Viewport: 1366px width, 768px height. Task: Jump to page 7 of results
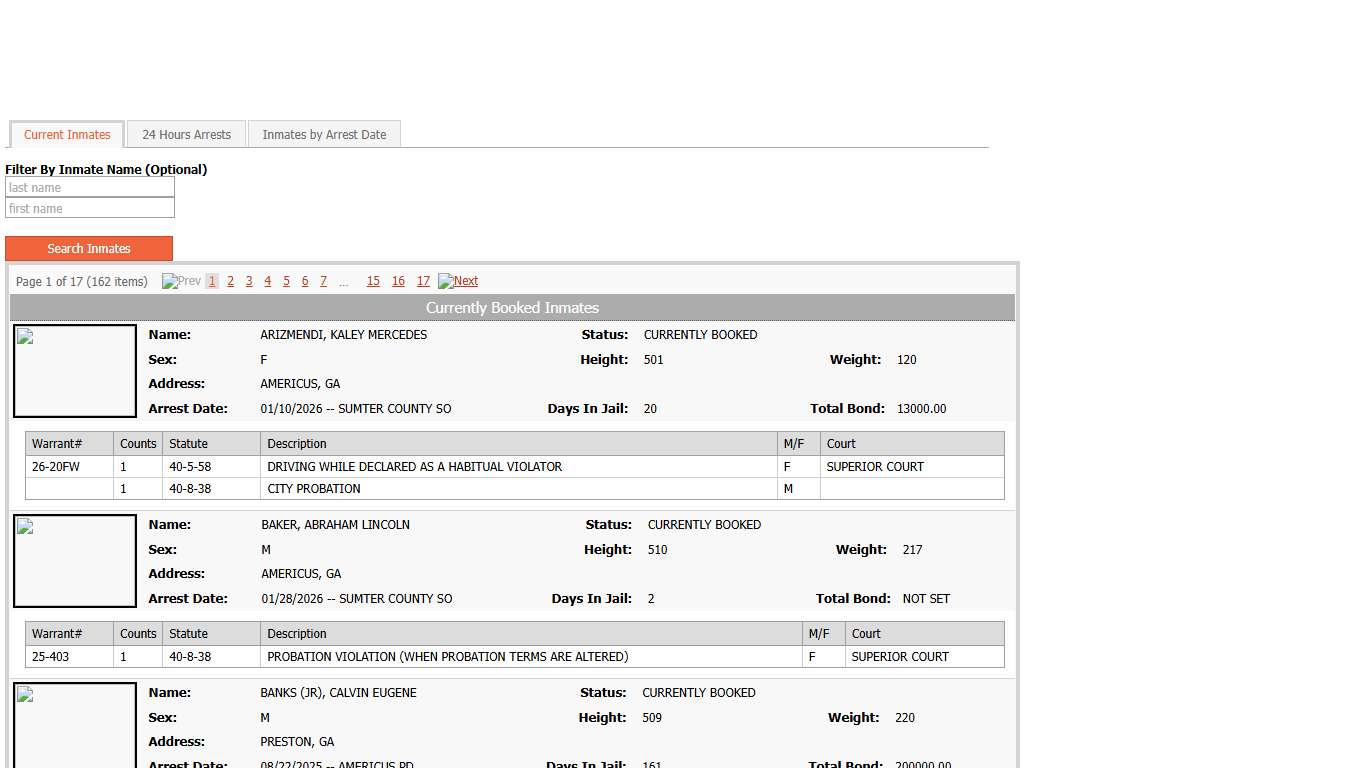[323, 282]
